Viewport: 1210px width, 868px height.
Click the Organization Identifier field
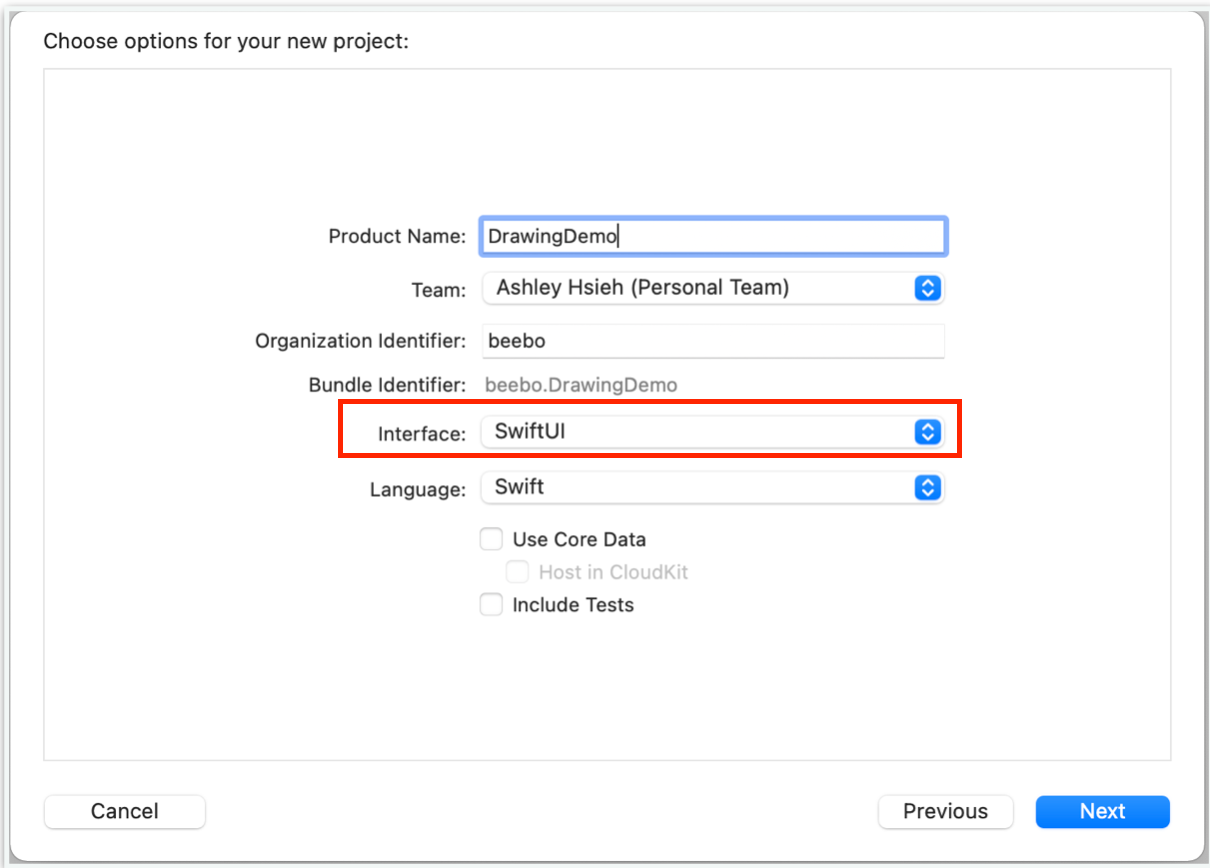[712, 340]
